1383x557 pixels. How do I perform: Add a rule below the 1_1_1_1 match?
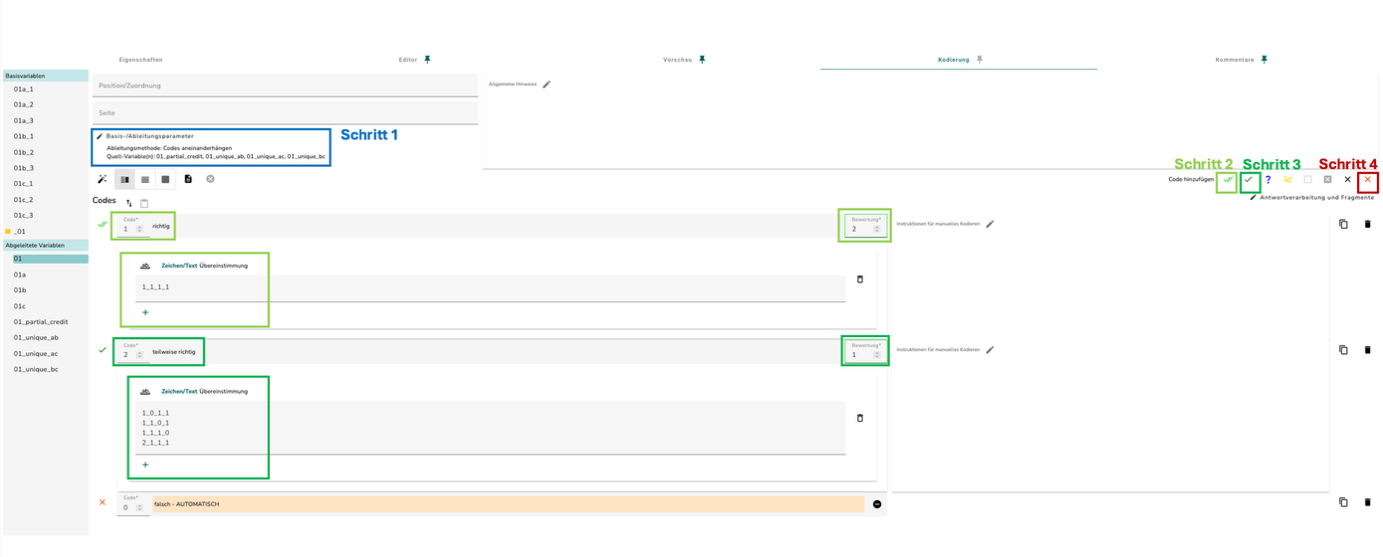(145, 312)
